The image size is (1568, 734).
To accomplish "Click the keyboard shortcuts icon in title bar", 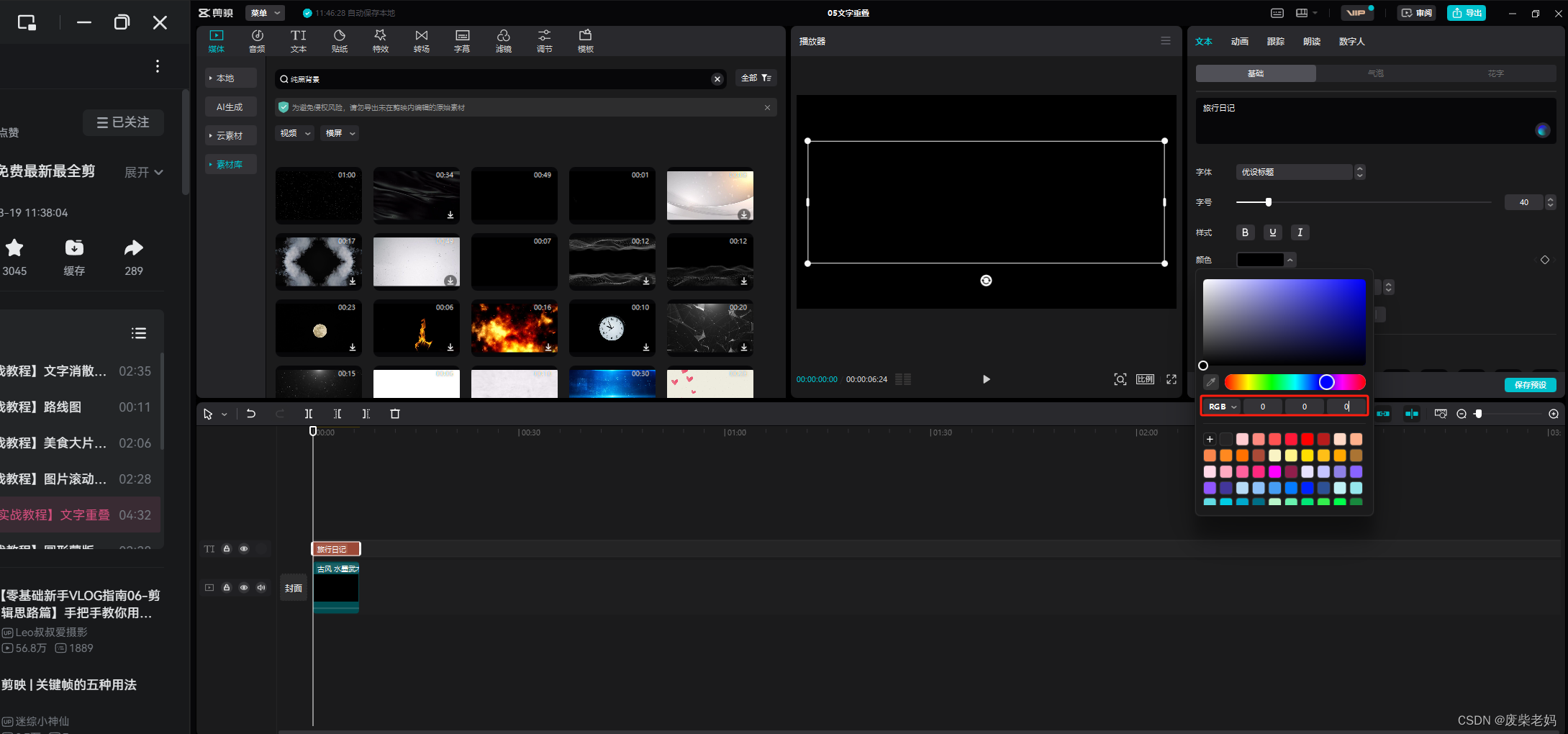I will [1277, 13].
